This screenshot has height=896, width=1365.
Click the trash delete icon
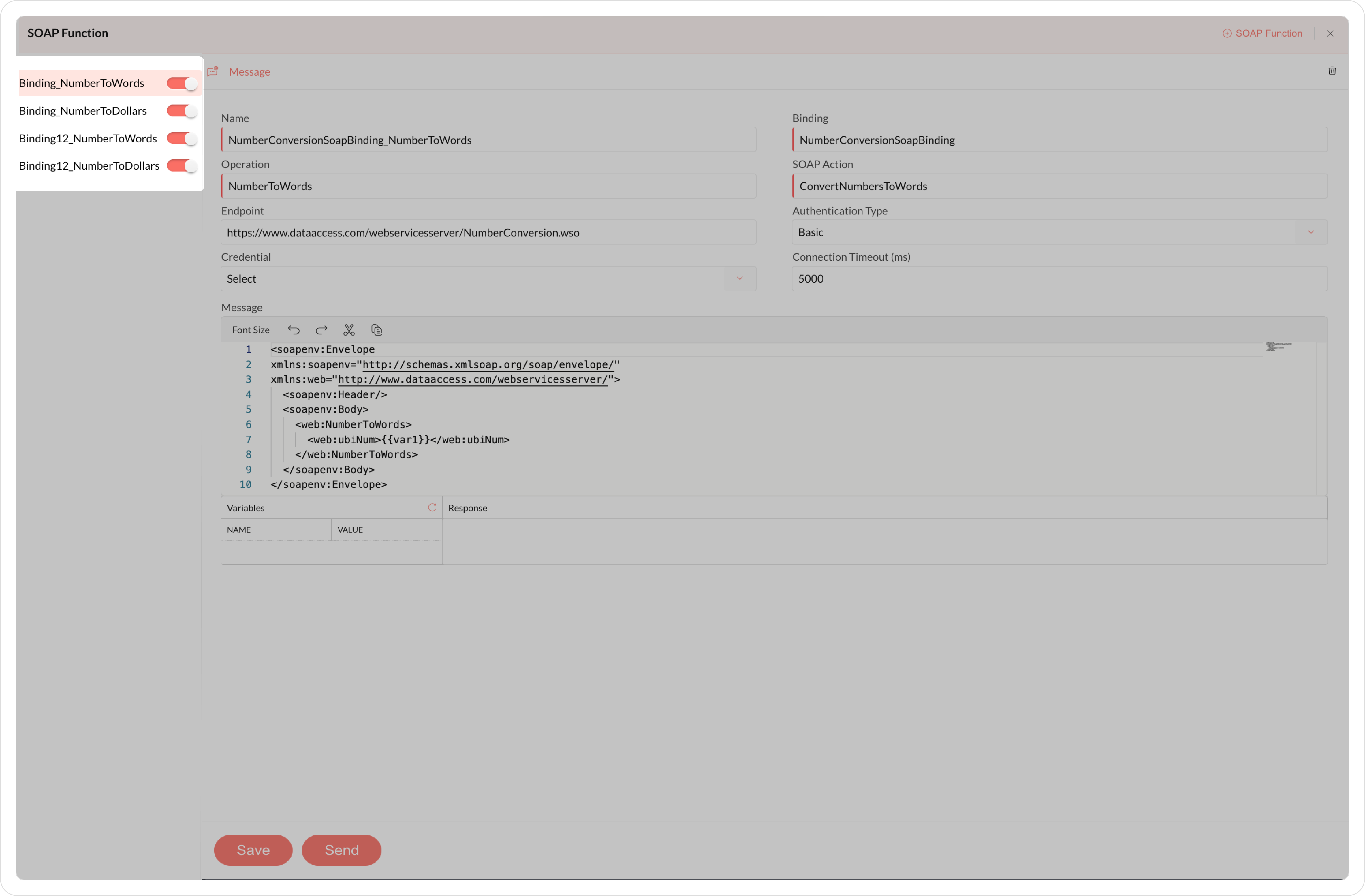click(x=1332, y=71)
